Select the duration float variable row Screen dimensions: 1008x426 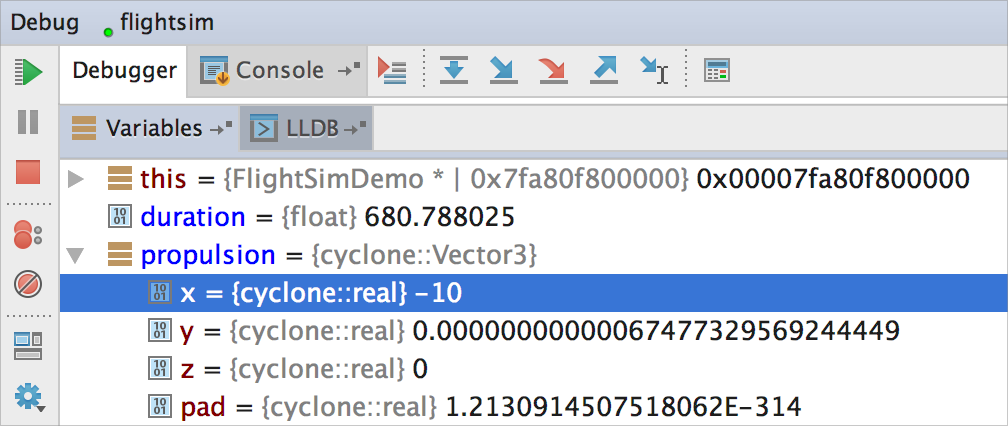pos(534,217)
